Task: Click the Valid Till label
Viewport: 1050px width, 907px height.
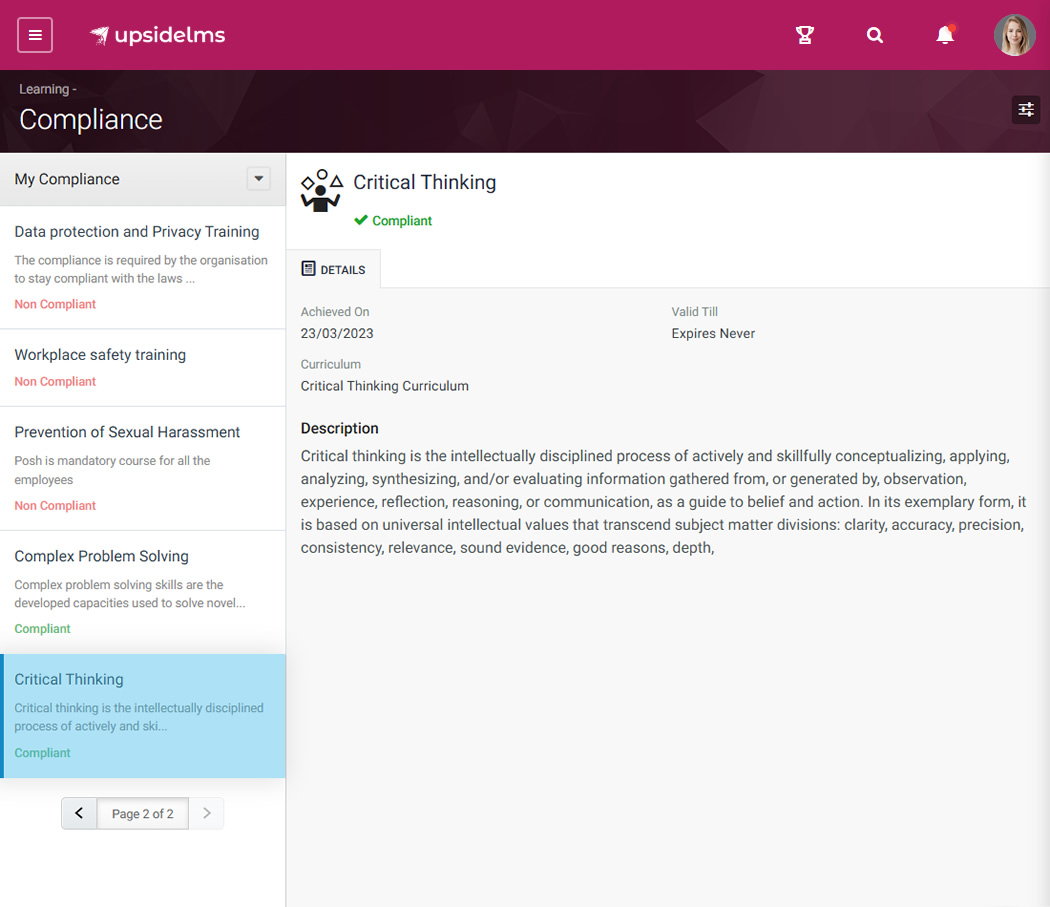Action: click(x=694, y=311)
